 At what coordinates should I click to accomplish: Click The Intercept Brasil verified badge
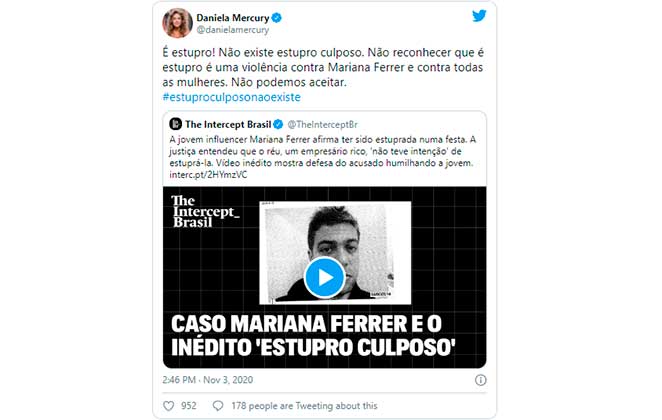point(278,125)
